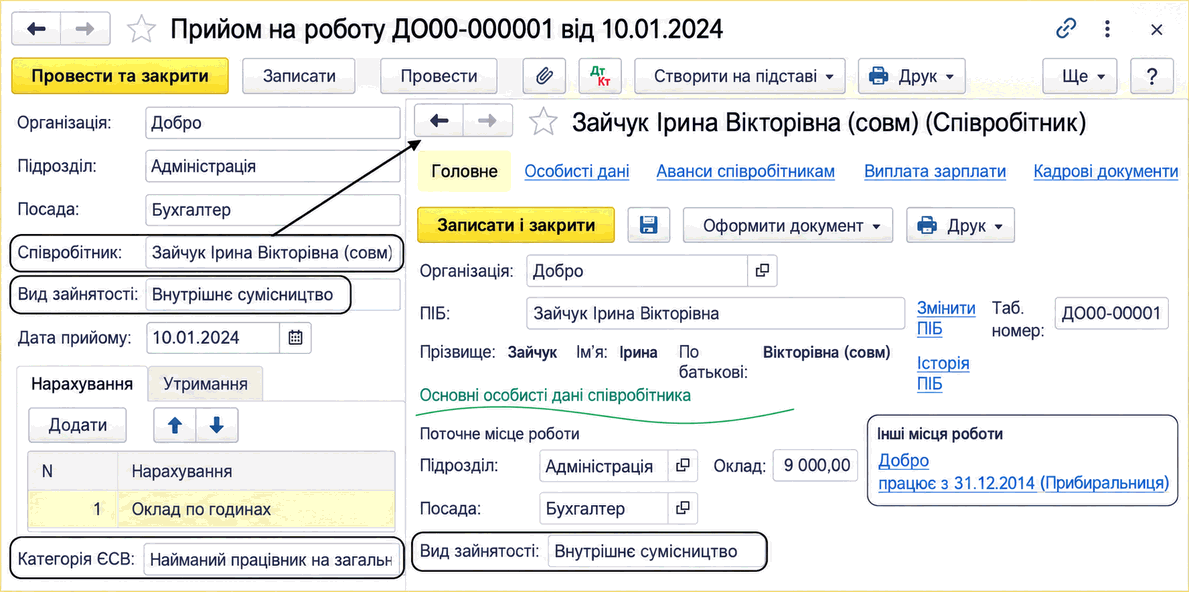Copy link to the hiring document
This screenshot has height=592, width=1189.
(1066, 29)
